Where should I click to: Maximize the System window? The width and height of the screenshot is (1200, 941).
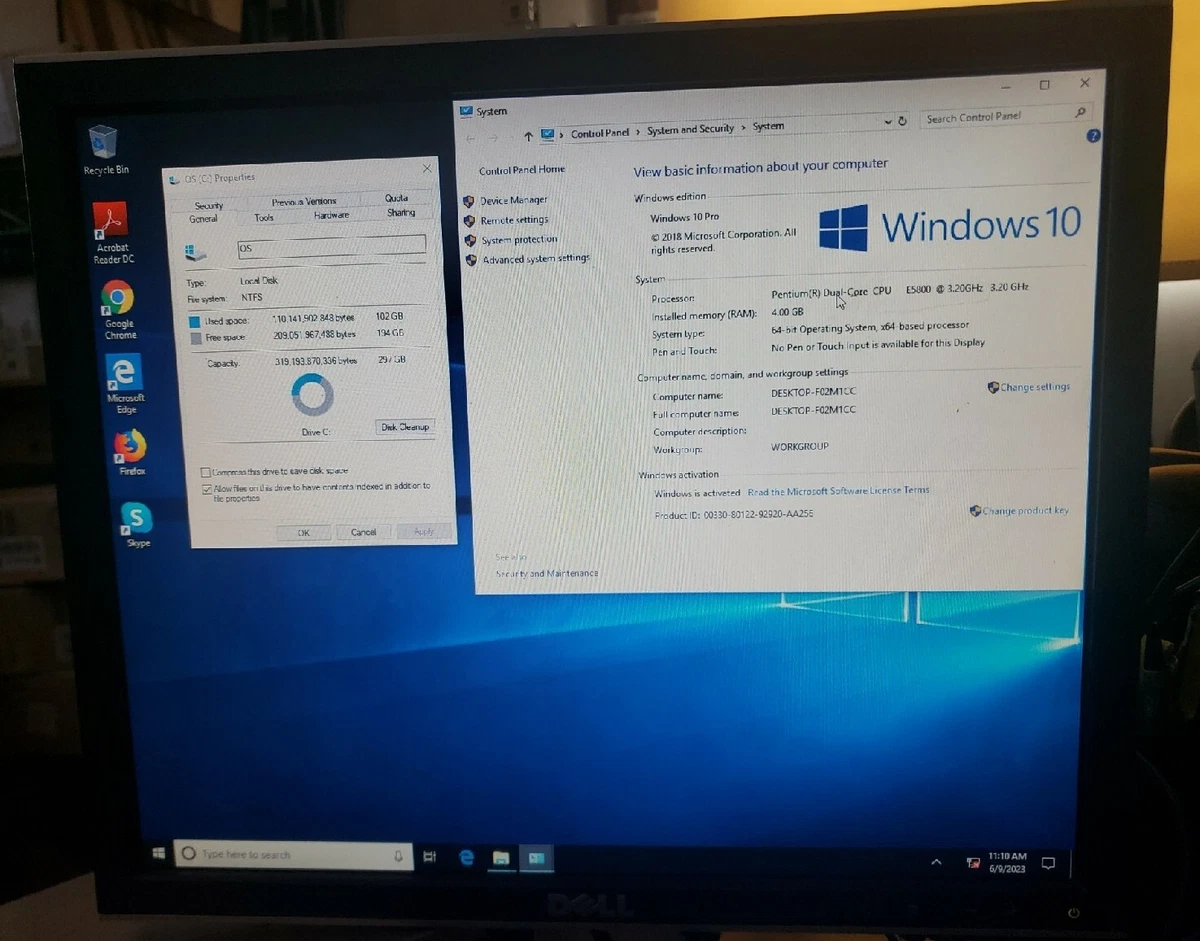(x=1044, y=85)
